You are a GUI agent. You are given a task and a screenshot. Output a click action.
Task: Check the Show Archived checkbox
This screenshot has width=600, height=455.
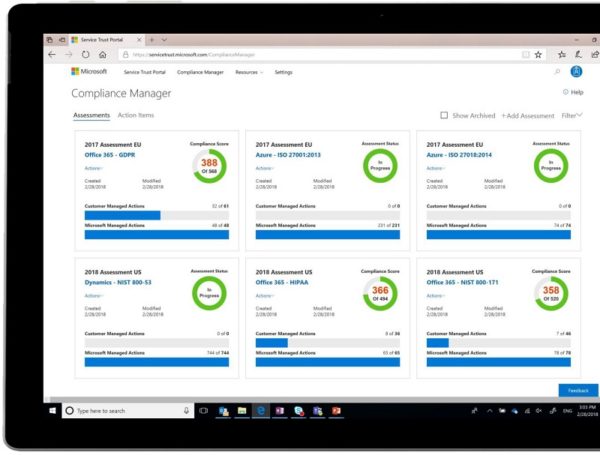444,115
